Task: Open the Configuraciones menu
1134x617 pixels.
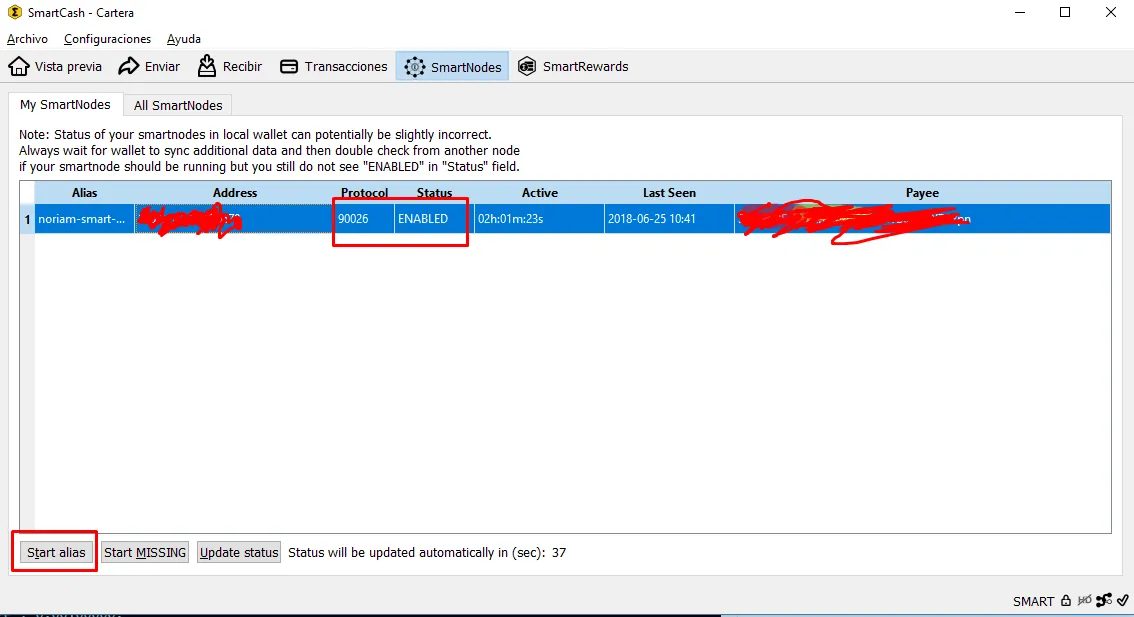Action: pyautogui.click(x=107, y=39)
